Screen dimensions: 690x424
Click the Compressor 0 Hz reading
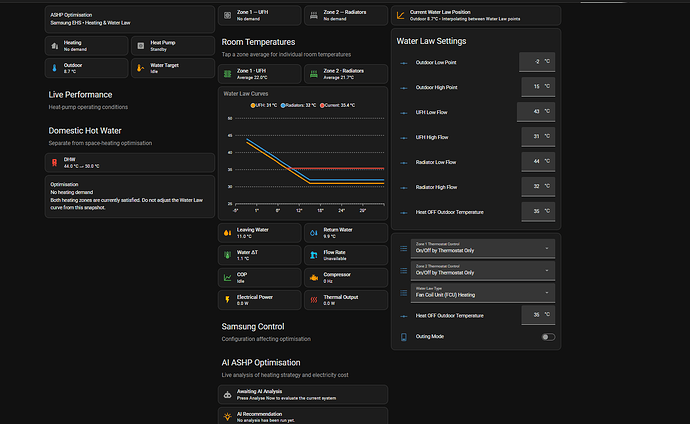(x=328, y=281)
